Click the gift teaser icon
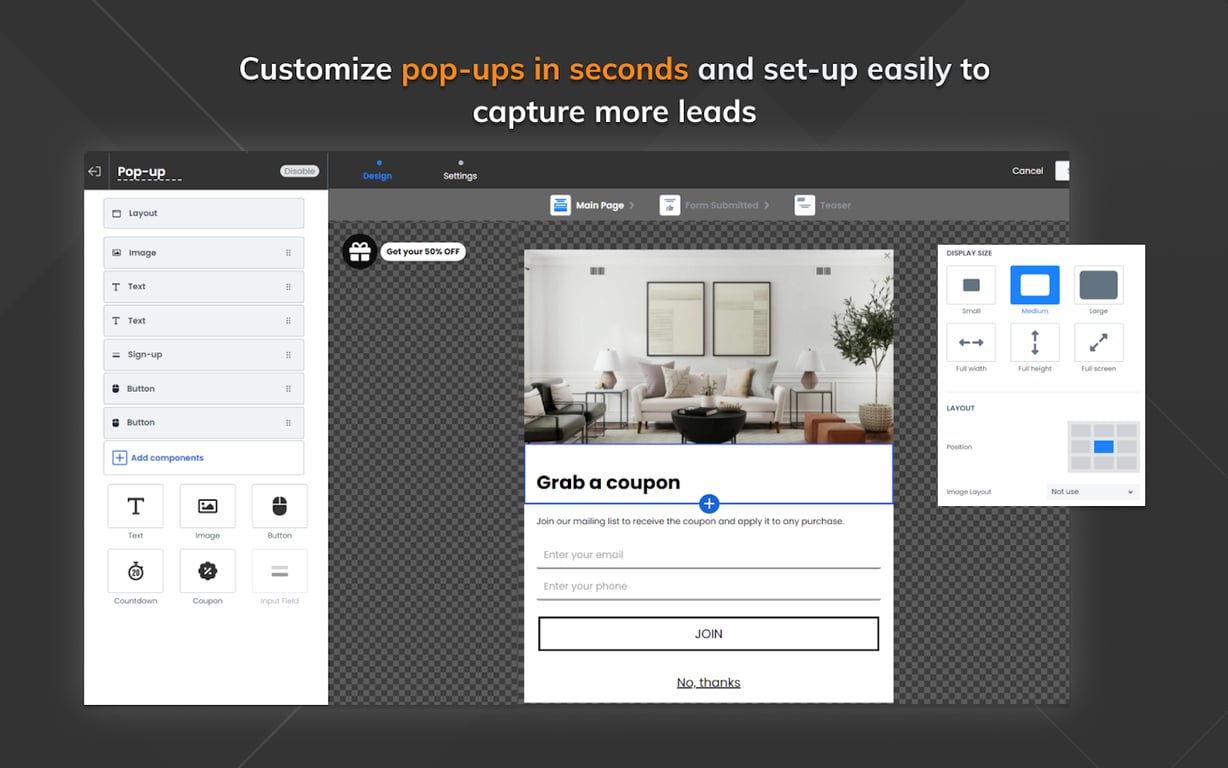This screenshot has height=768, width=1228. pyautogui.click(x=360, y=251)
